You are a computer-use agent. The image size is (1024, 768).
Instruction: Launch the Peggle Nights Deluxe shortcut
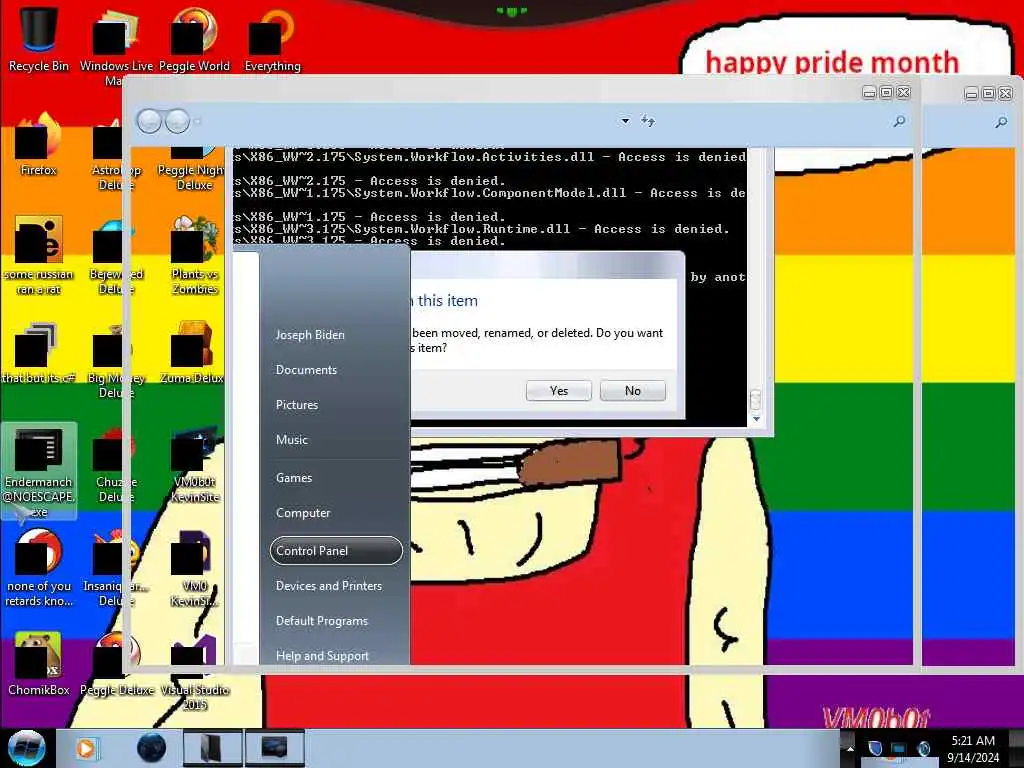(191, 167)
